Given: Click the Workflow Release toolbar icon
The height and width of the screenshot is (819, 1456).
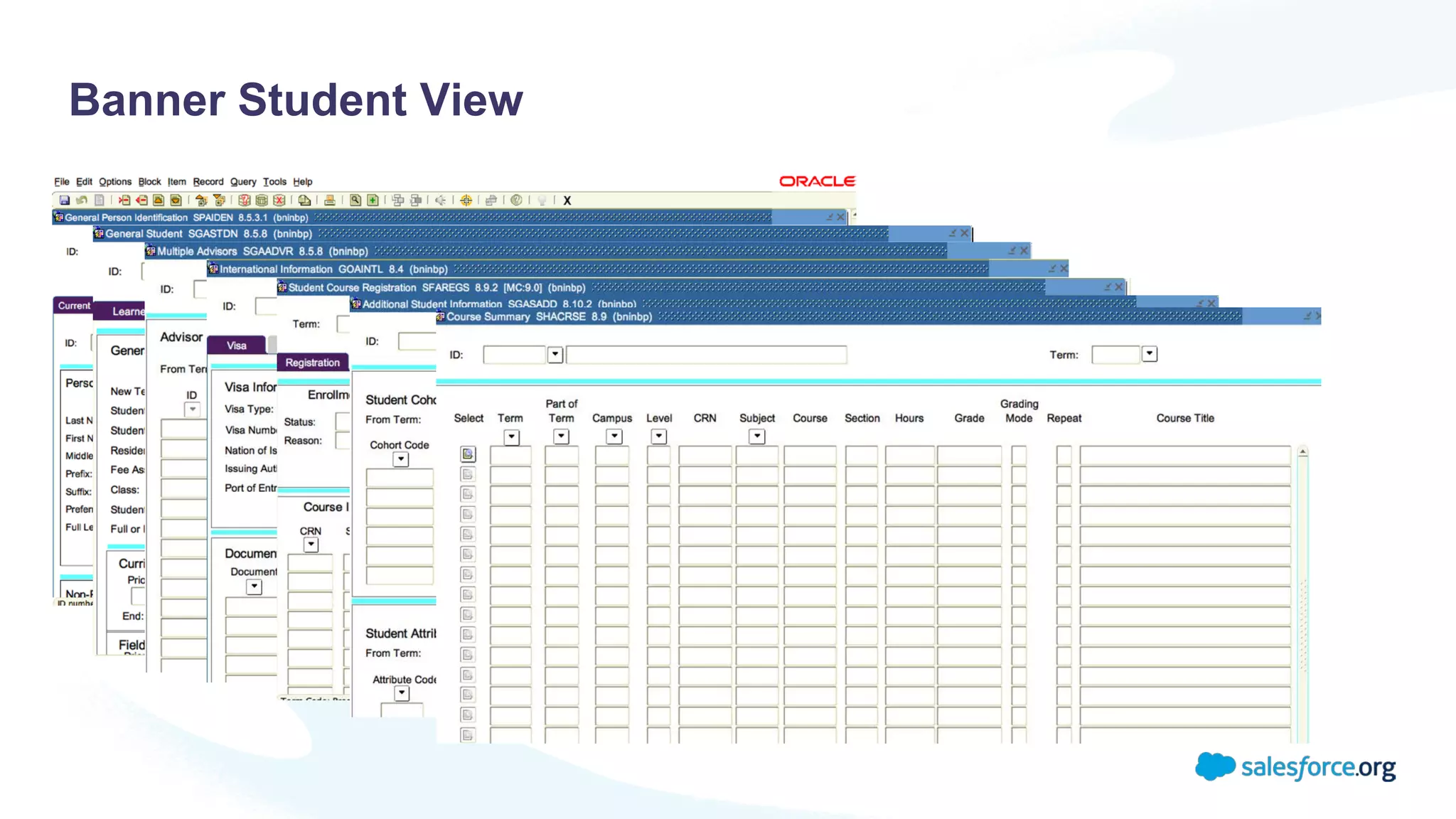Looking at the screenshot, I should [415, 200].
